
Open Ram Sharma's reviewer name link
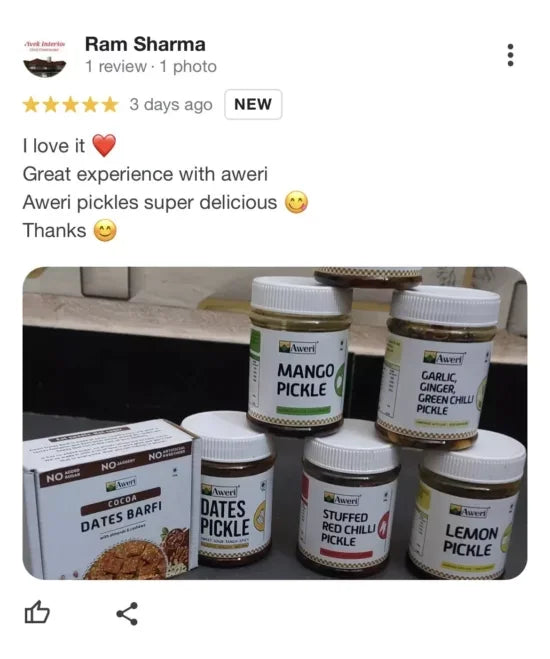[x=145, y=44]
